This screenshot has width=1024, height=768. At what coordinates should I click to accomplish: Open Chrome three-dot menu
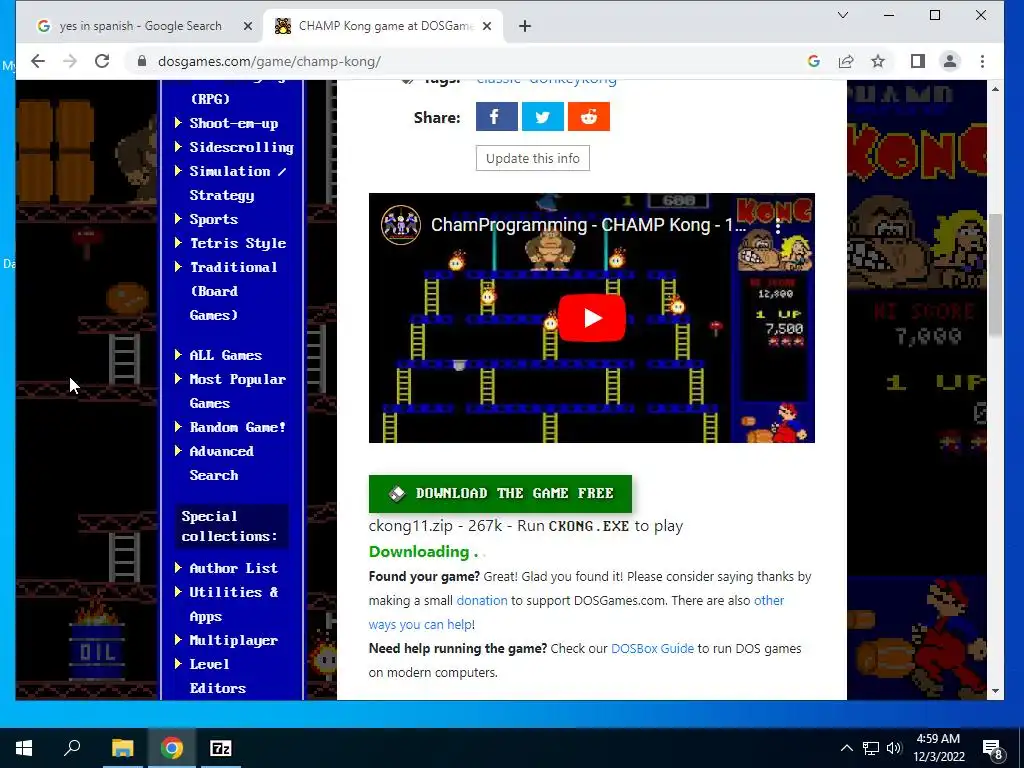[x=982, y=61]
